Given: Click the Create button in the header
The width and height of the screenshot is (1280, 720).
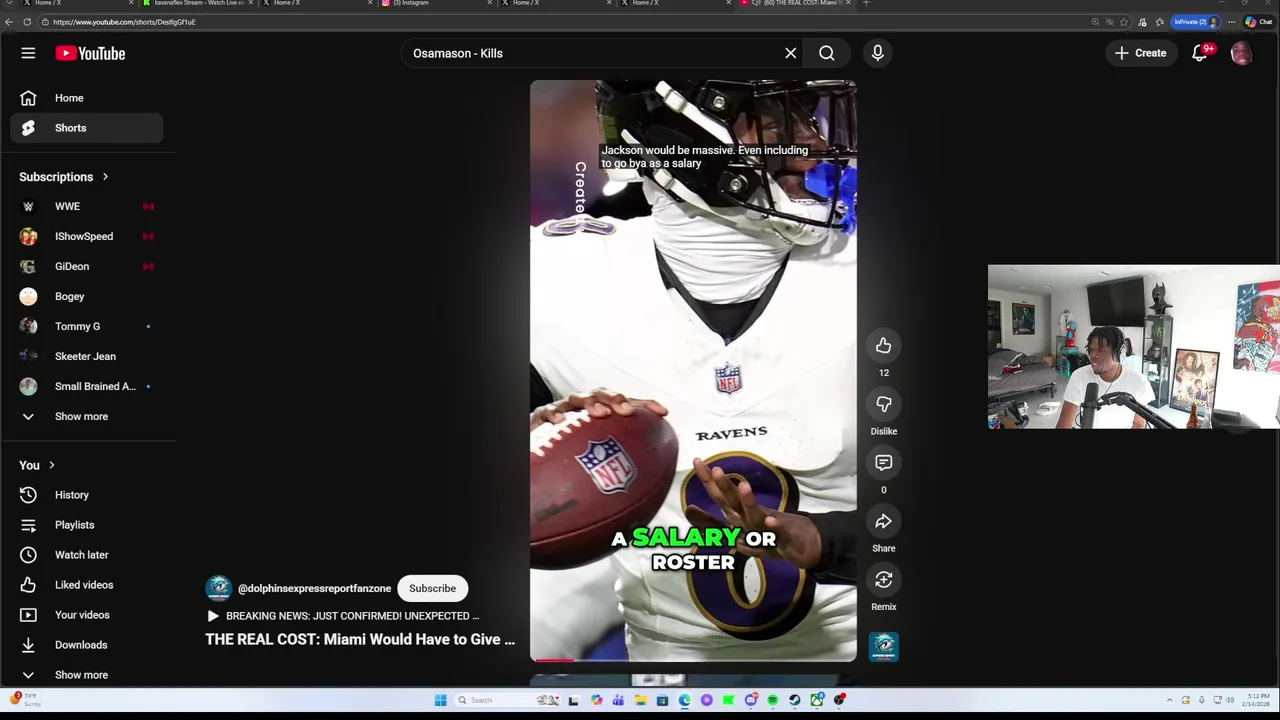Looking at the screenshot, I should pos(1140,53).
